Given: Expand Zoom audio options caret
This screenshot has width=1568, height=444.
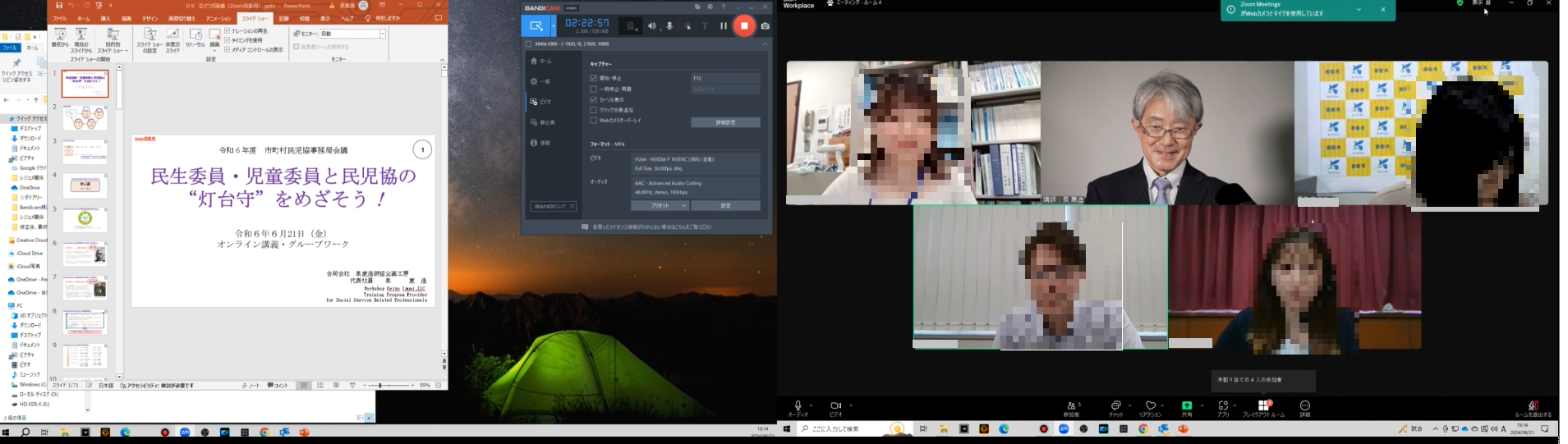Looking at the screenshot, I should pos(812,405).
